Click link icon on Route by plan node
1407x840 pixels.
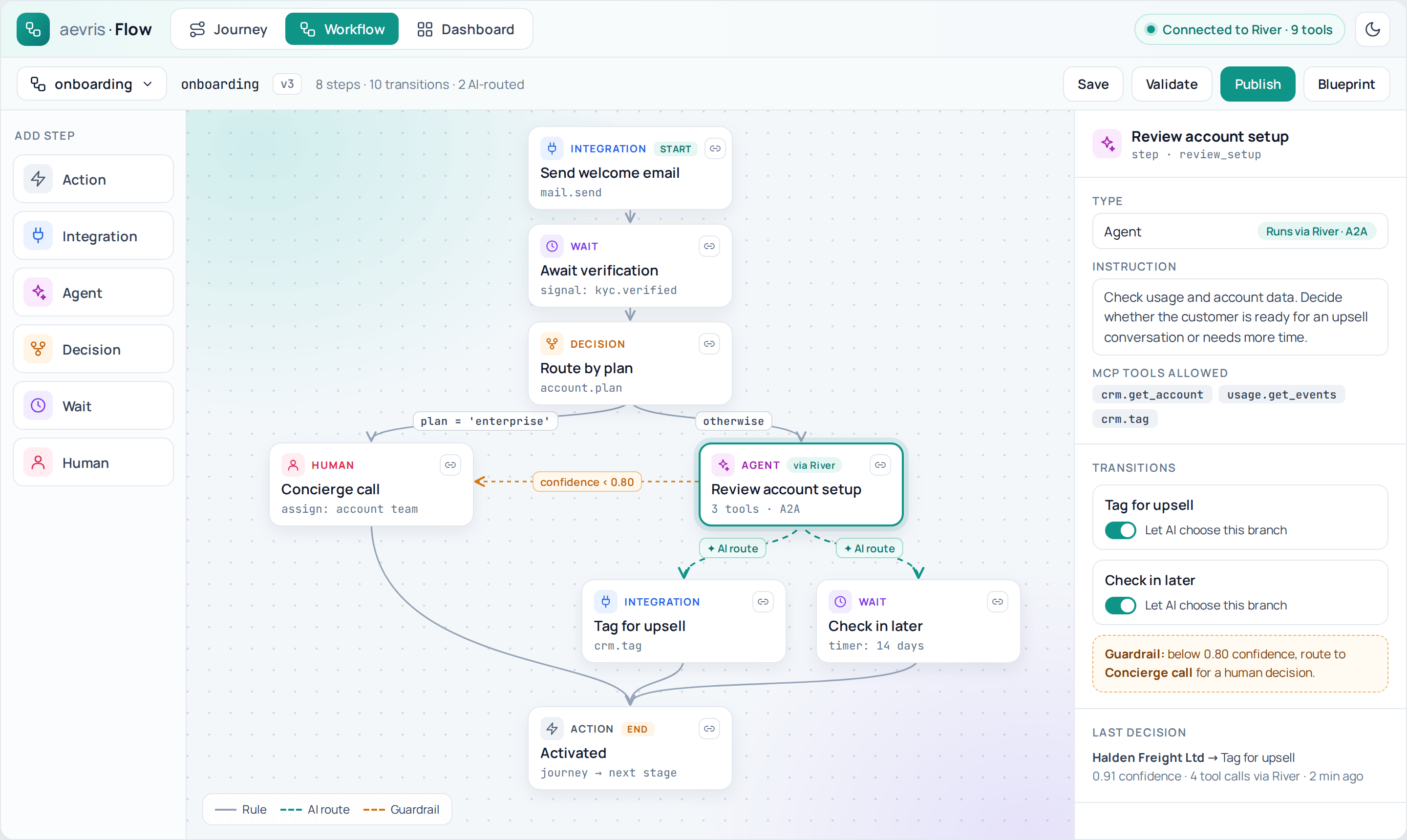pyautogui.click(x=709, y=344)
